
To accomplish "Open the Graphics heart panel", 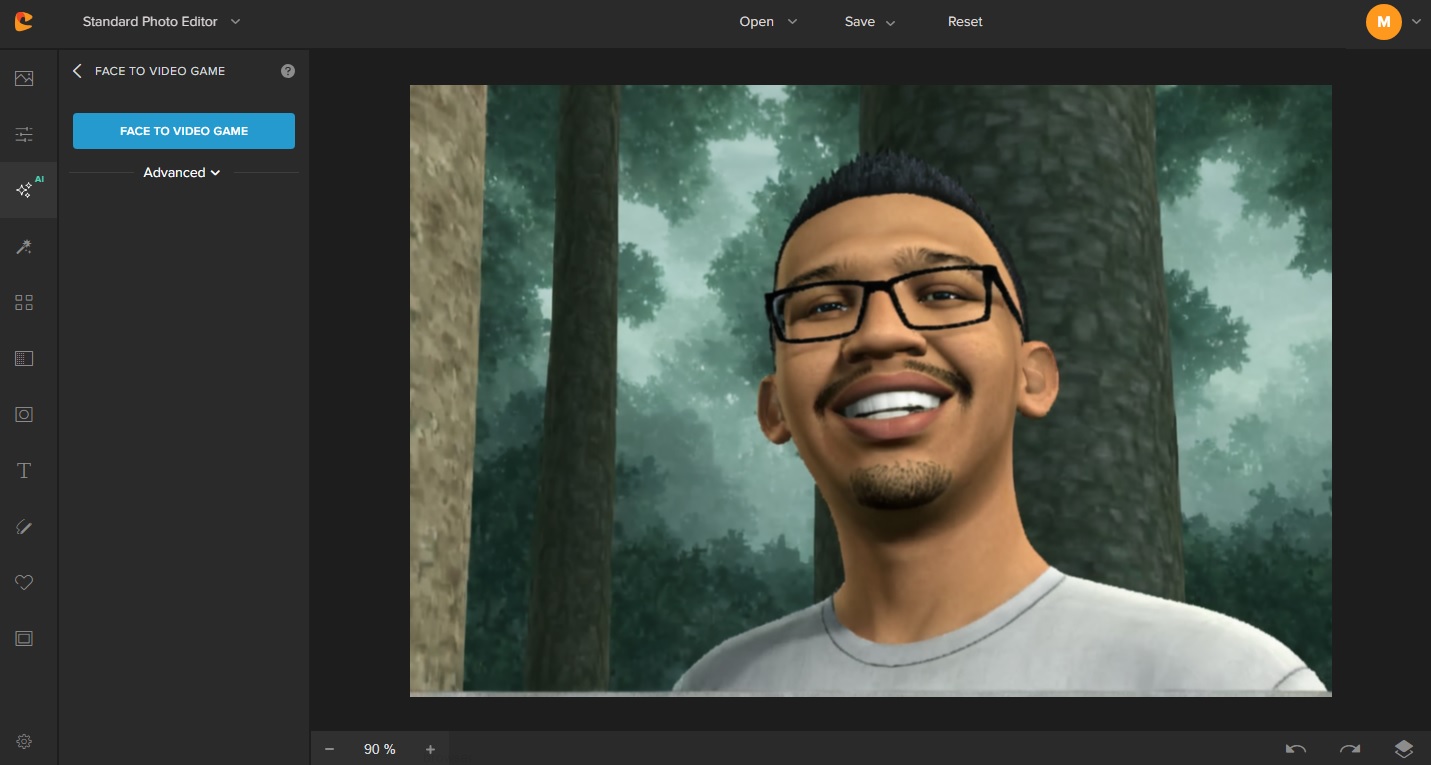I will point(24,583).
